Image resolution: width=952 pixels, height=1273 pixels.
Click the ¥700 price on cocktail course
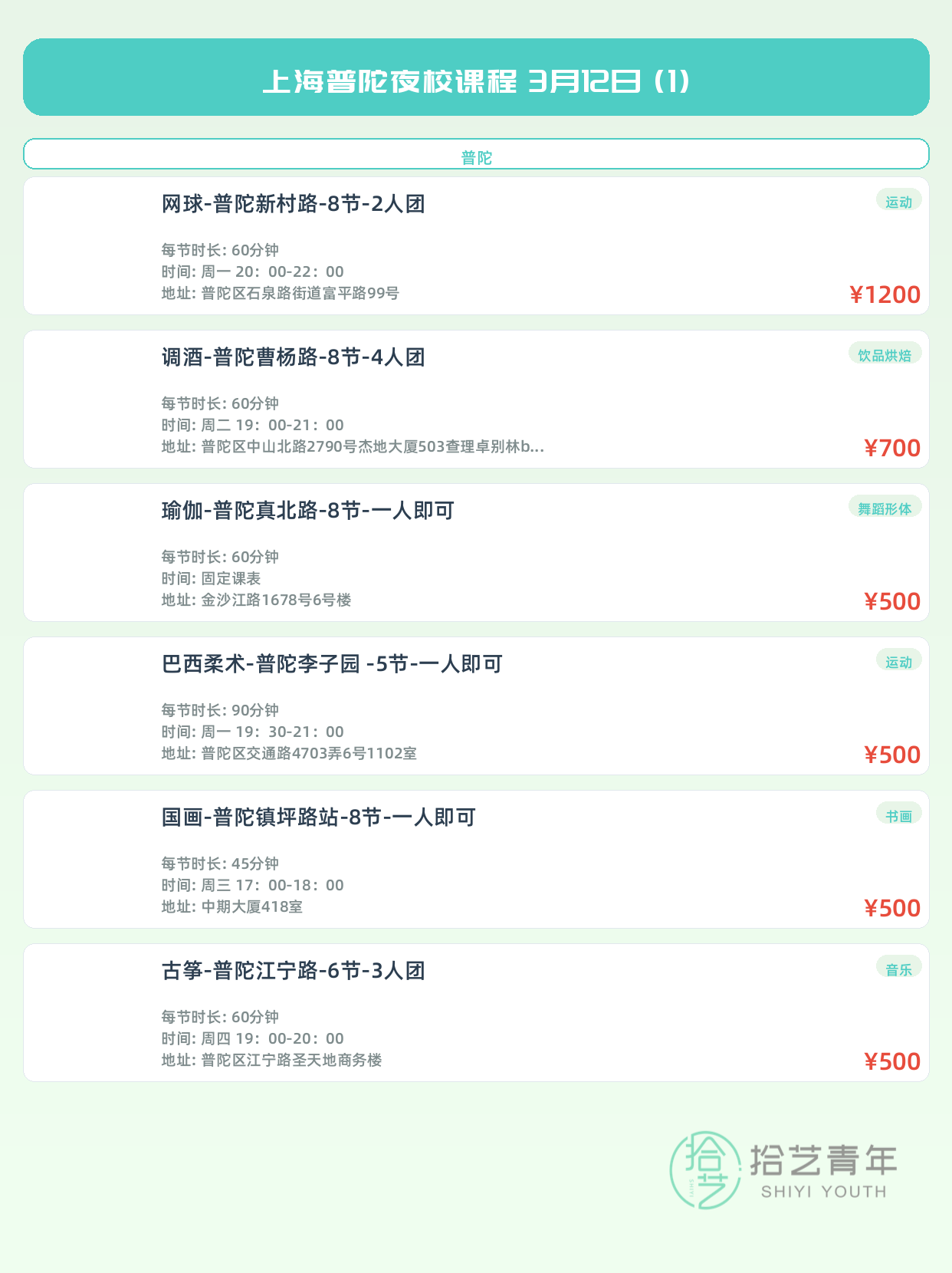tap(891, 448)
